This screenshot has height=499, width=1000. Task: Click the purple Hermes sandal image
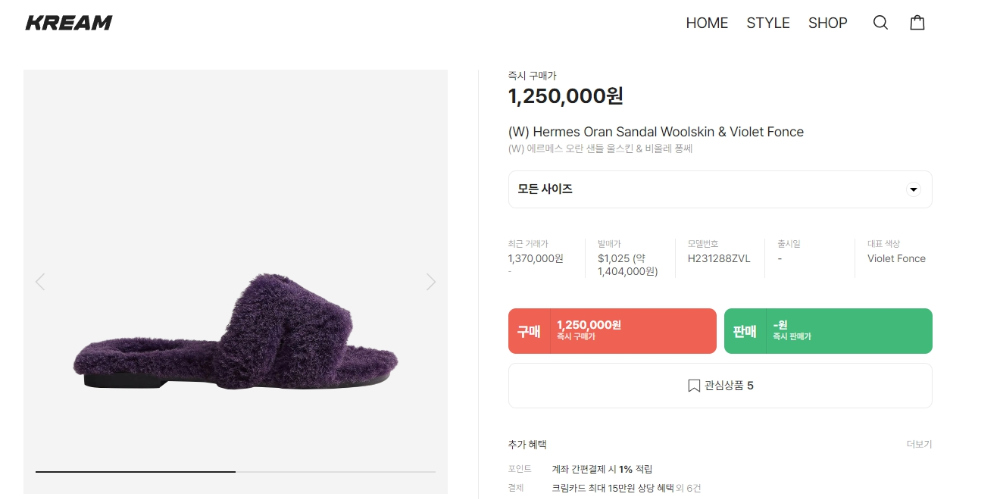235,331
